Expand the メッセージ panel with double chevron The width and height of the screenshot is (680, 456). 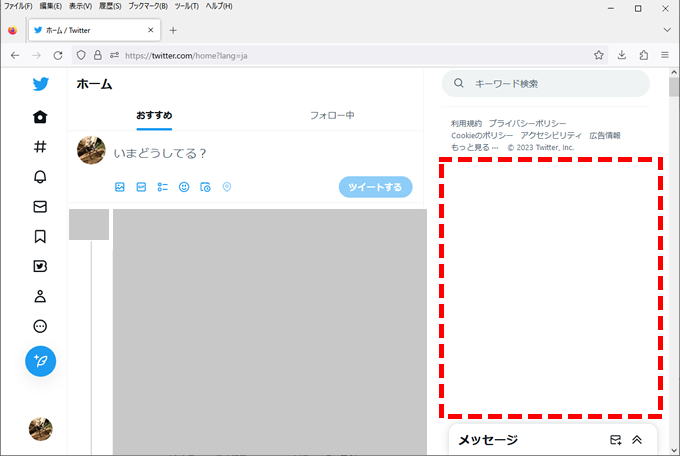point(637,440)
